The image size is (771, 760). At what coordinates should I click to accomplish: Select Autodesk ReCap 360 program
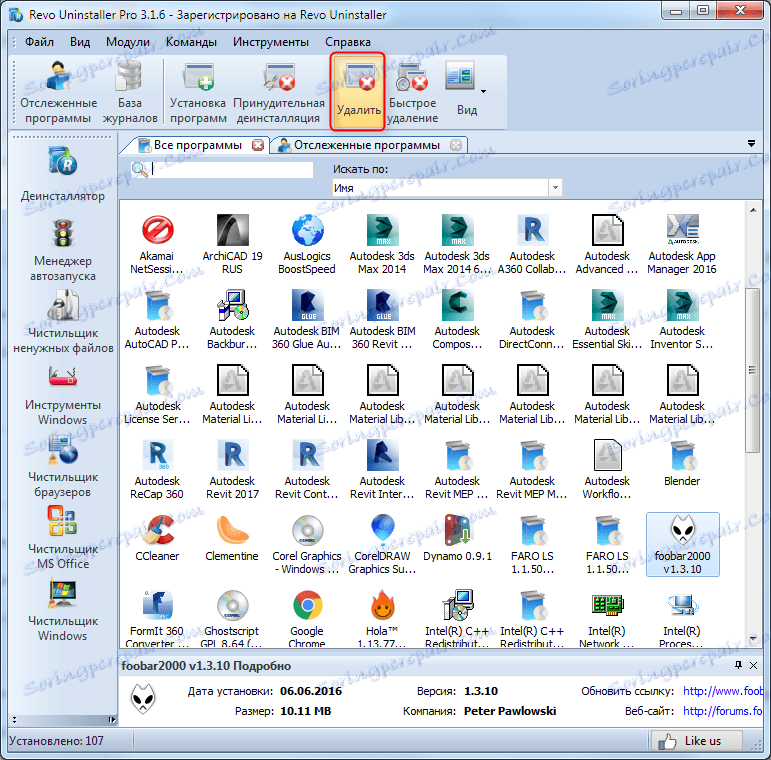tap(157, 469)
